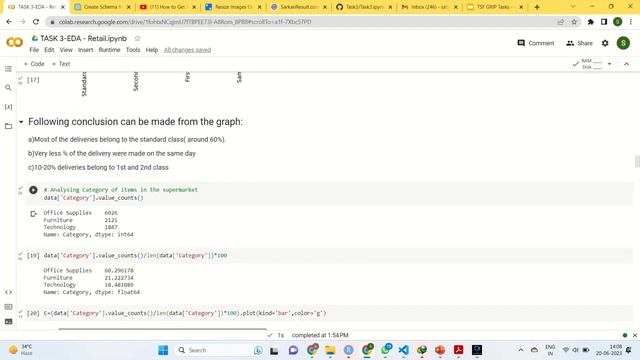Open the Chrome three-dot menu
The image size is (640, 360).
click(x=631, y=22)
